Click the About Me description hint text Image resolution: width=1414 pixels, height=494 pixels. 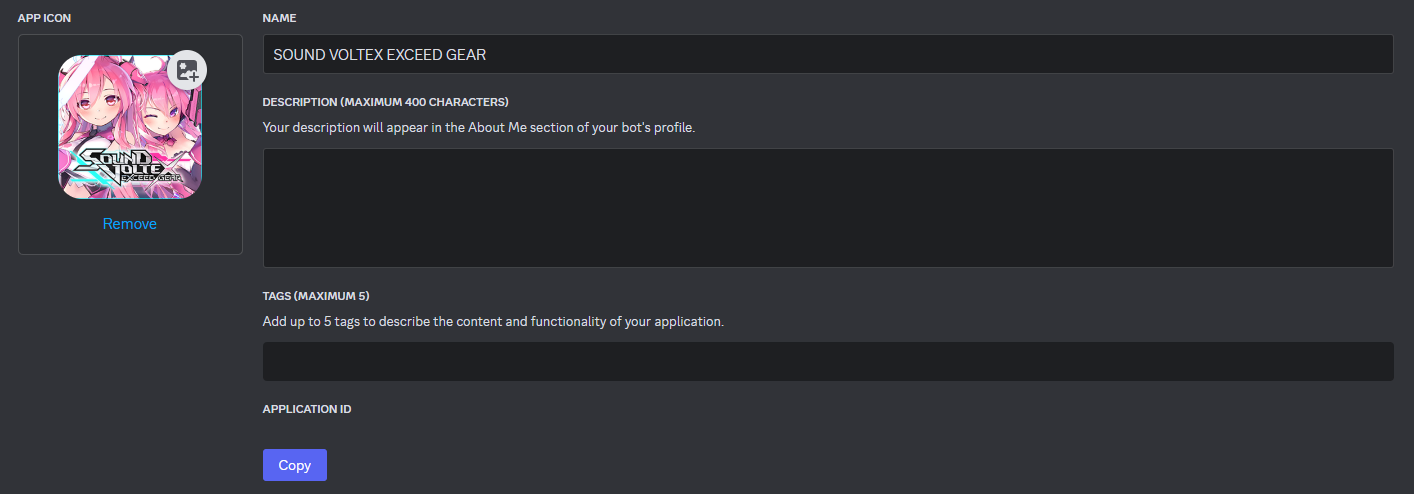(x=478, y=127)
